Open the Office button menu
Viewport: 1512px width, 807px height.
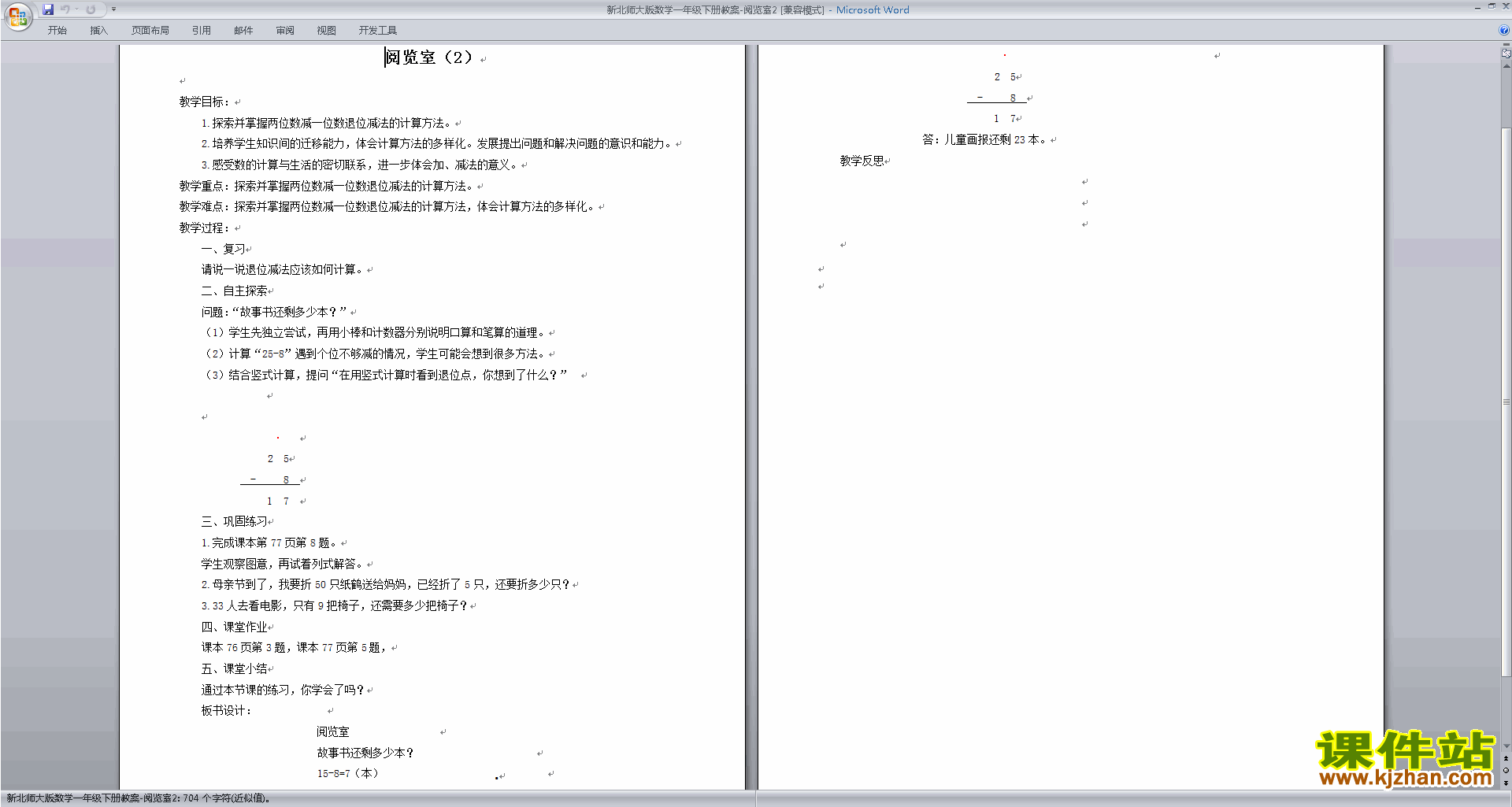pyautogui.click(x=17, y=16)
